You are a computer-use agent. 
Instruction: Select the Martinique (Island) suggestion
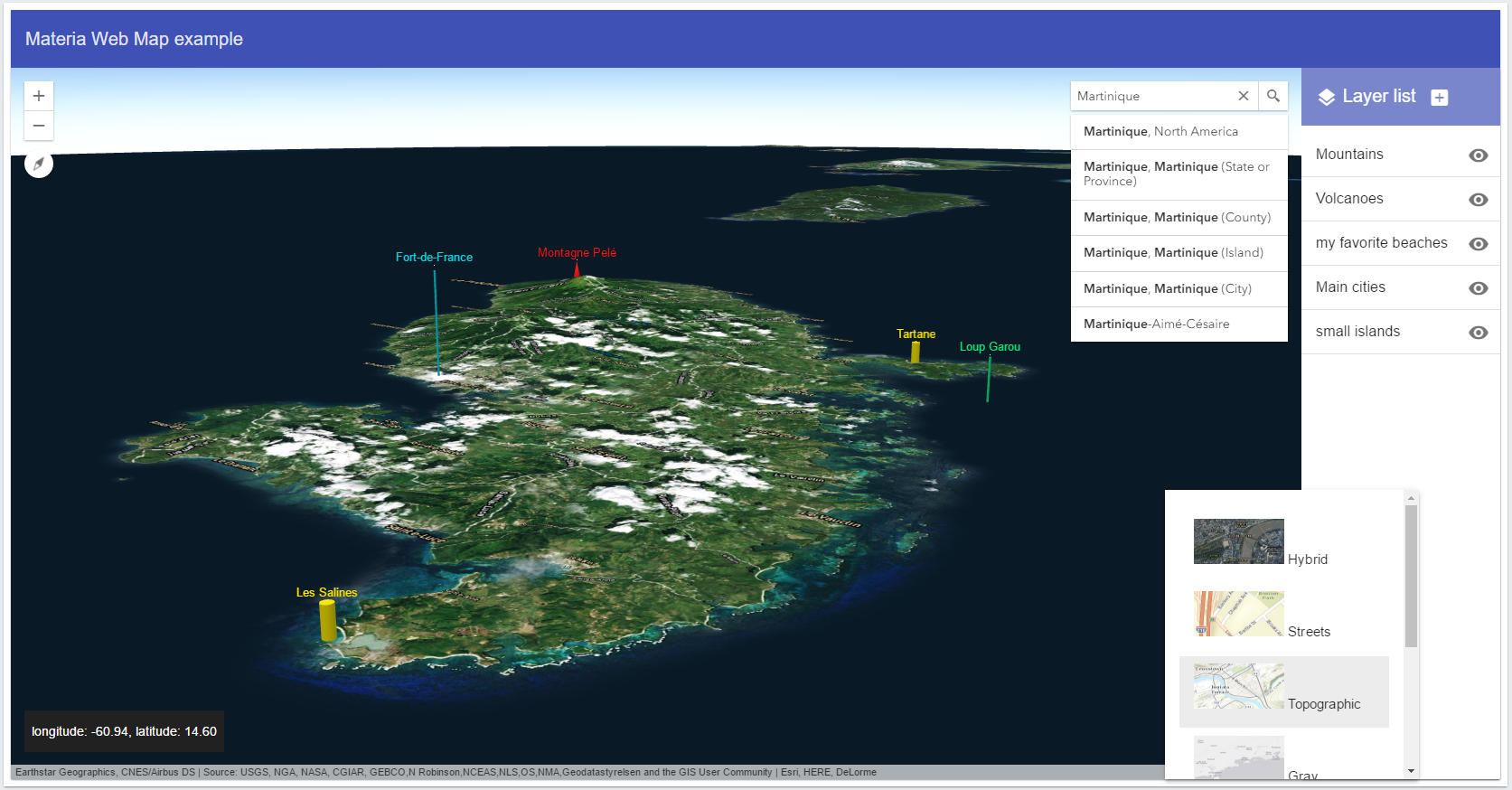[x=1179, y=253]
